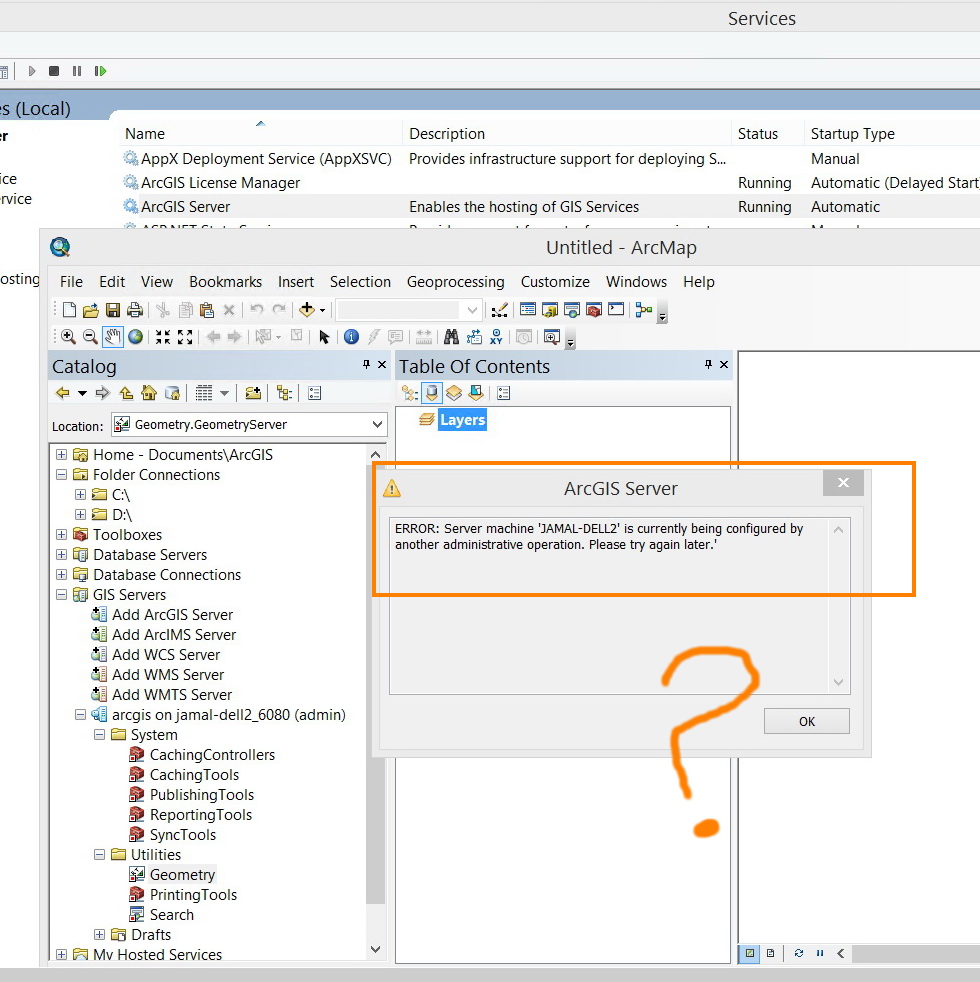The height and width of the screenshot is (982, 980).
Task: Click OK in the ArcGIS Server error dialog
Action: [807, 721]
